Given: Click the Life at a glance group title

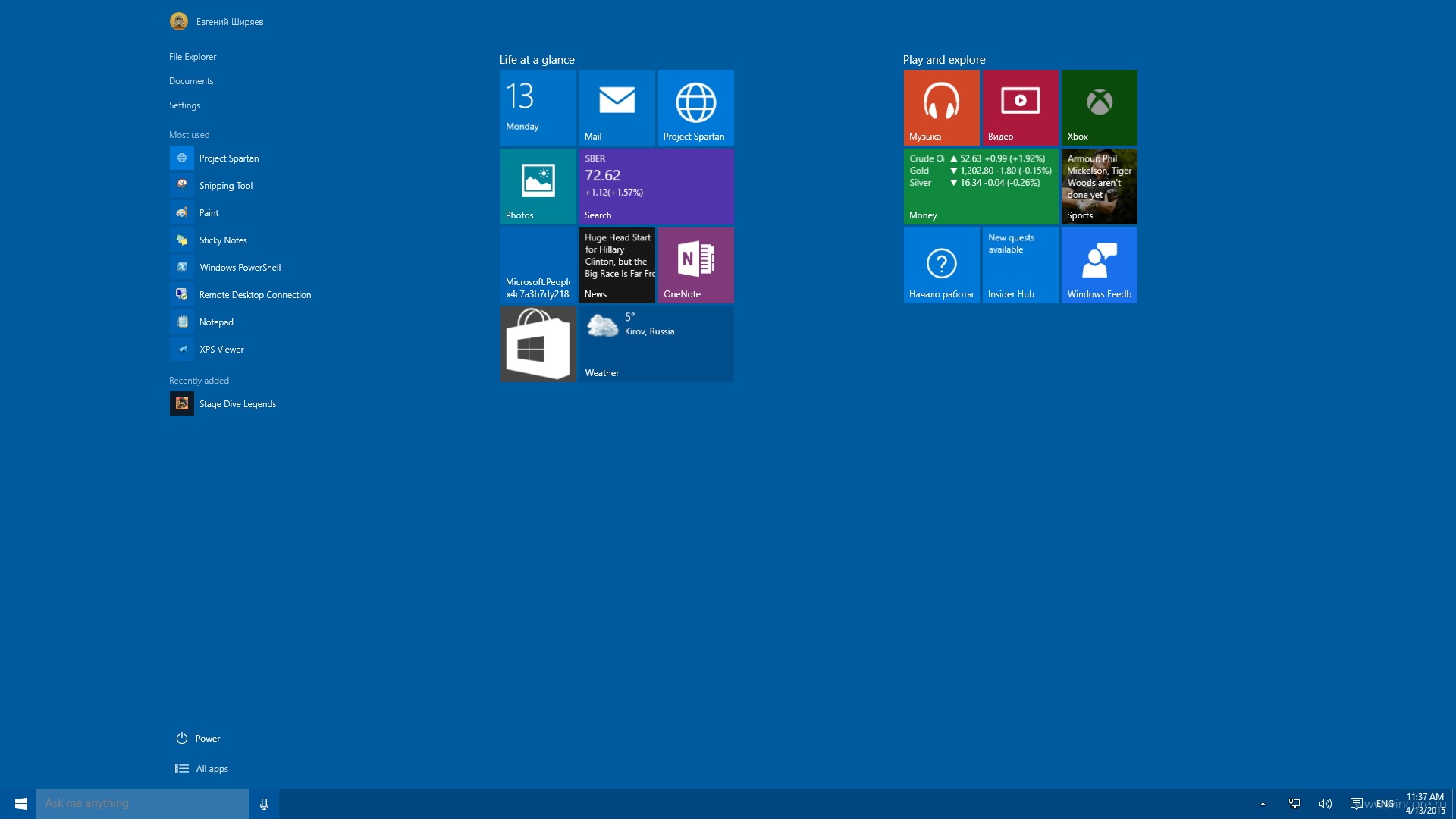Looking at the screenshot, I should (x=537, y=60).
